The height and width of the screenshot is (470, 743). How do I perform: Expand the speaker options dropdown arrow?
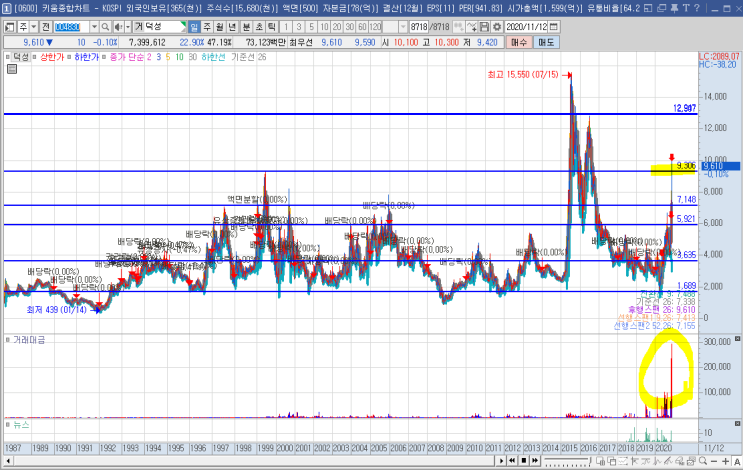click(127, 27)
